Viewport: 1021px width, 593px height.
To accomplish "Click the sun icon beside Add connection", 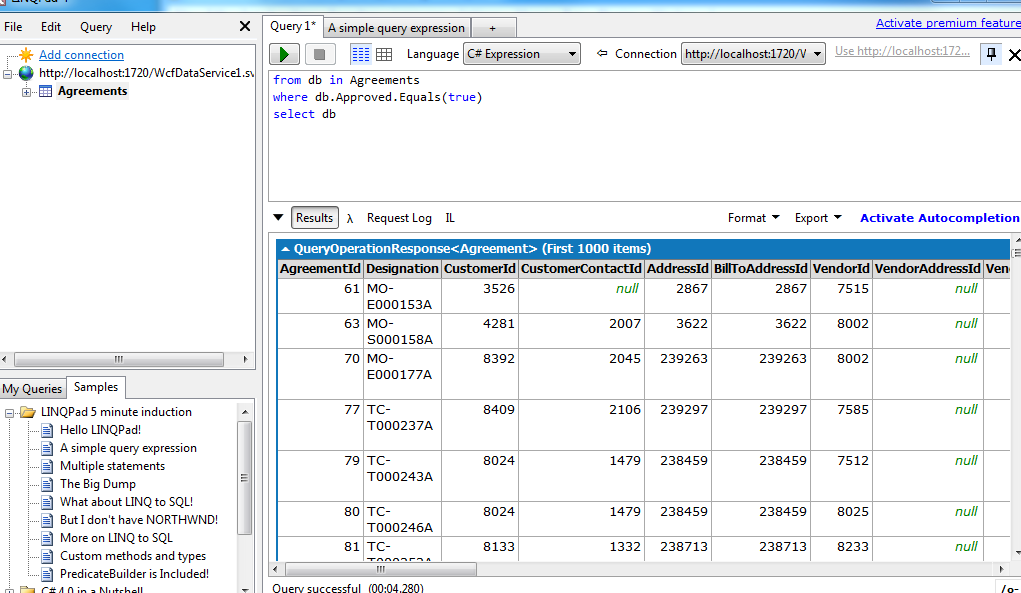I will tap(26, 55).
